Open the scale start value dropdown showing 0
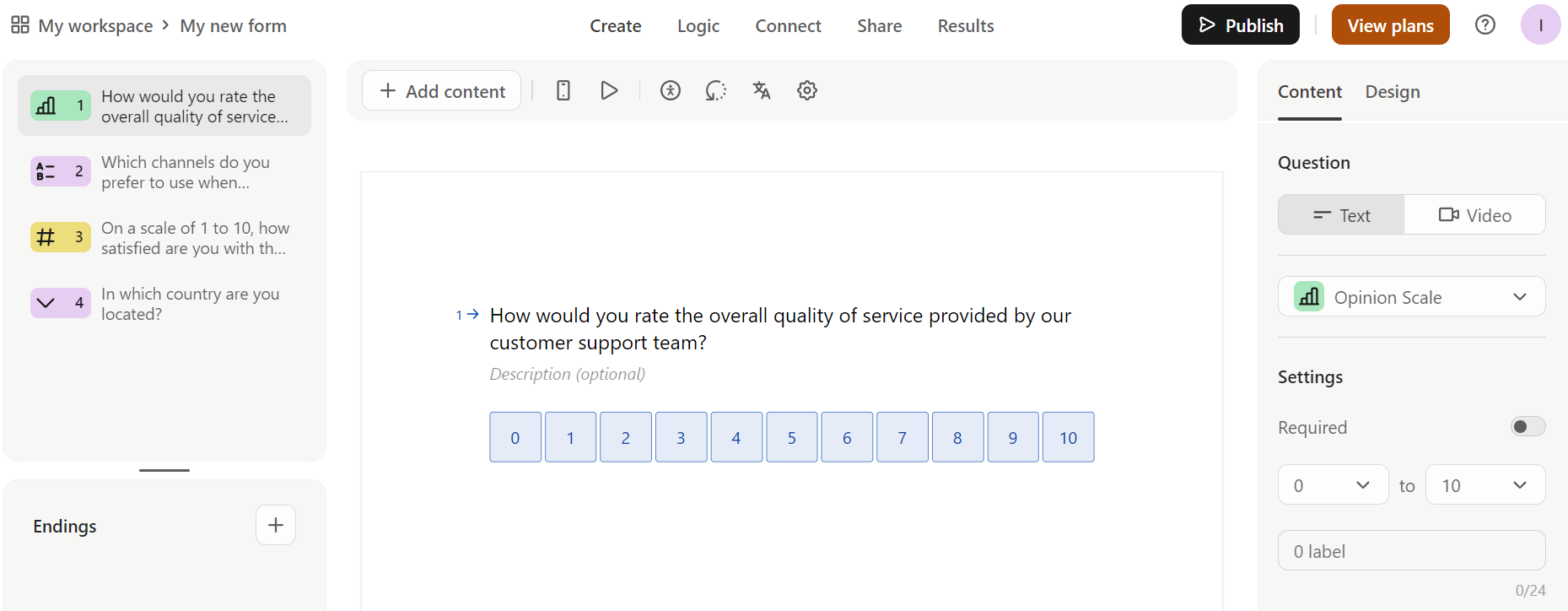Image resolution: width=1568 pixels, height=611 pixels. [1333, 484]
